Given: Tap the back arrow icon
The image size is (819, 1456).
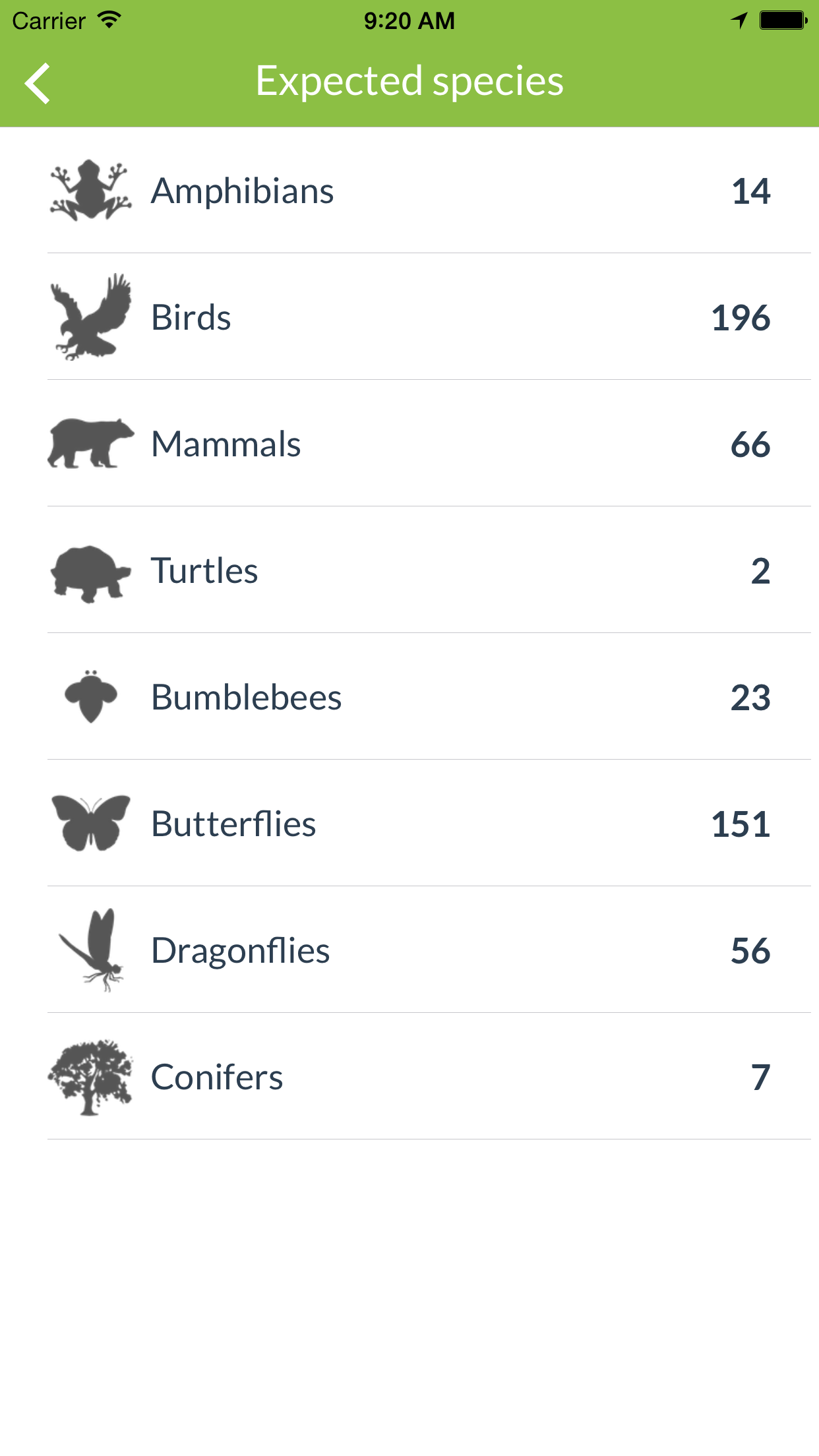Looking at the screenshot, I should point(38,84).
